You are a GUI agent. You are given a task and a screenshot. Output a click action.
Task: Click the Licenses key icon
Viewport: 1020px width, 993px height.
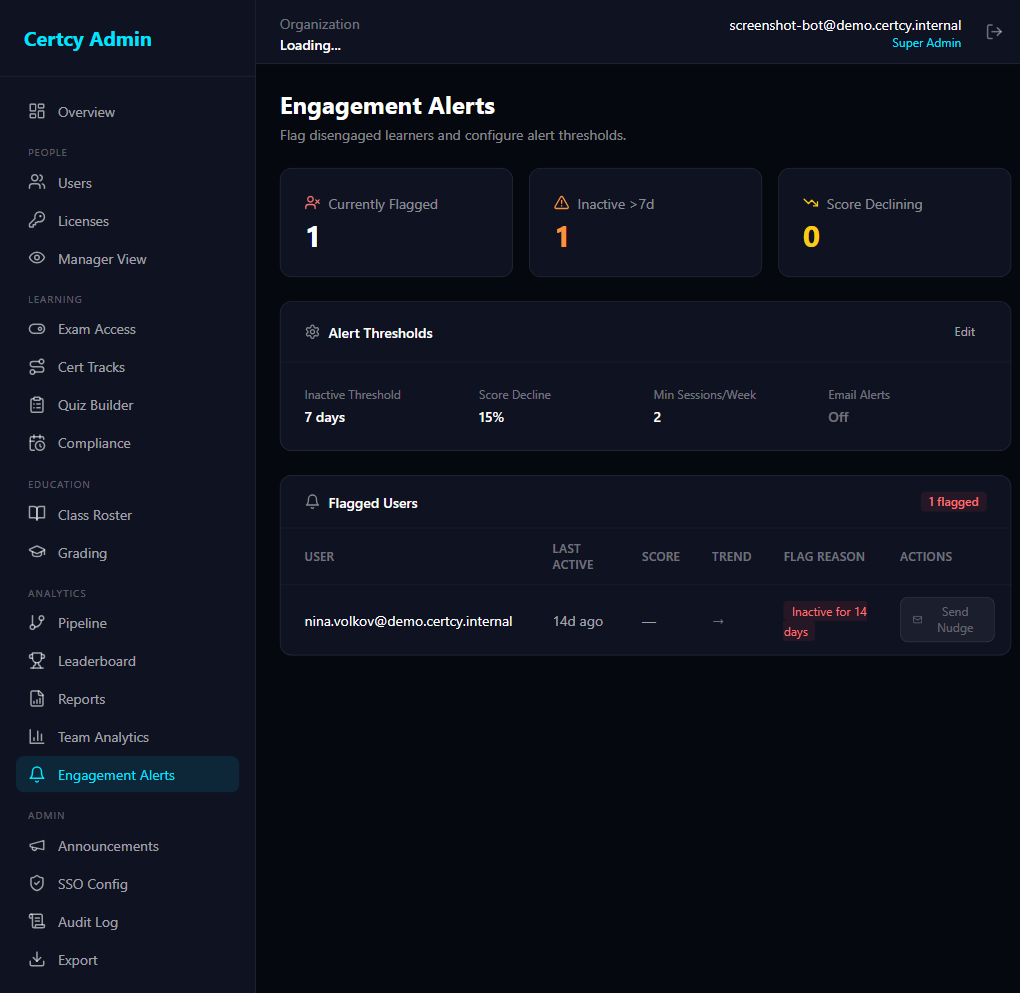click(x=37, y=220)
